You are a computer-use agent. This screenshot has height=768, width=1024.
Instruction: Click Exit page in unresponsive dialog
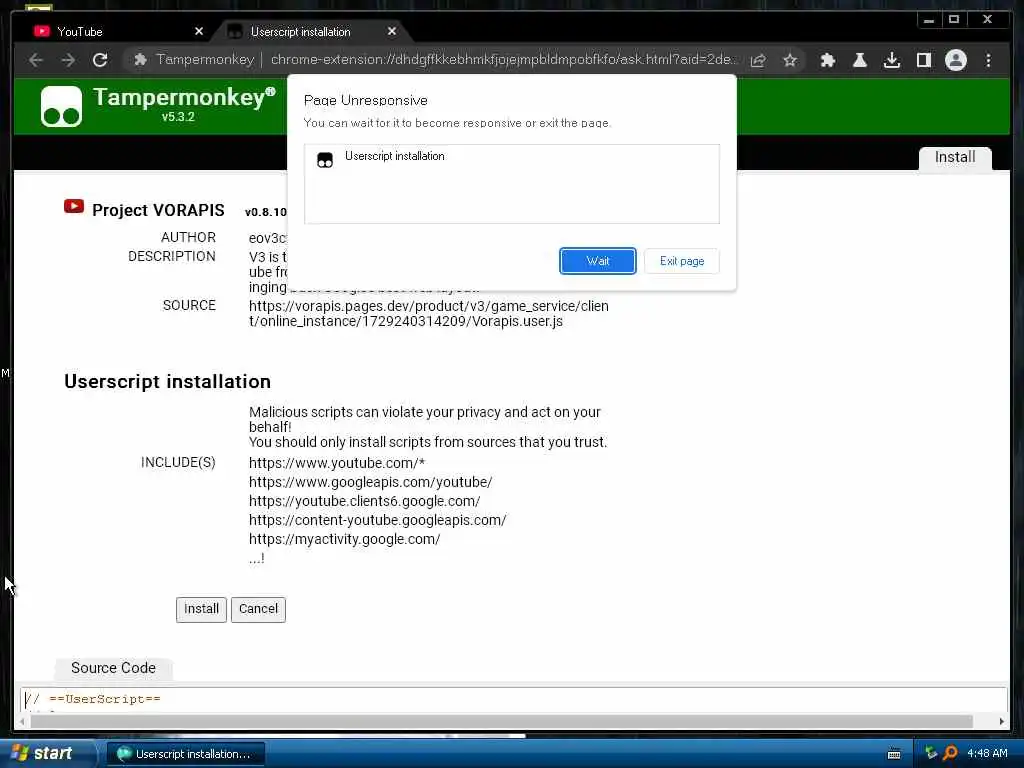tap(681, 261)
